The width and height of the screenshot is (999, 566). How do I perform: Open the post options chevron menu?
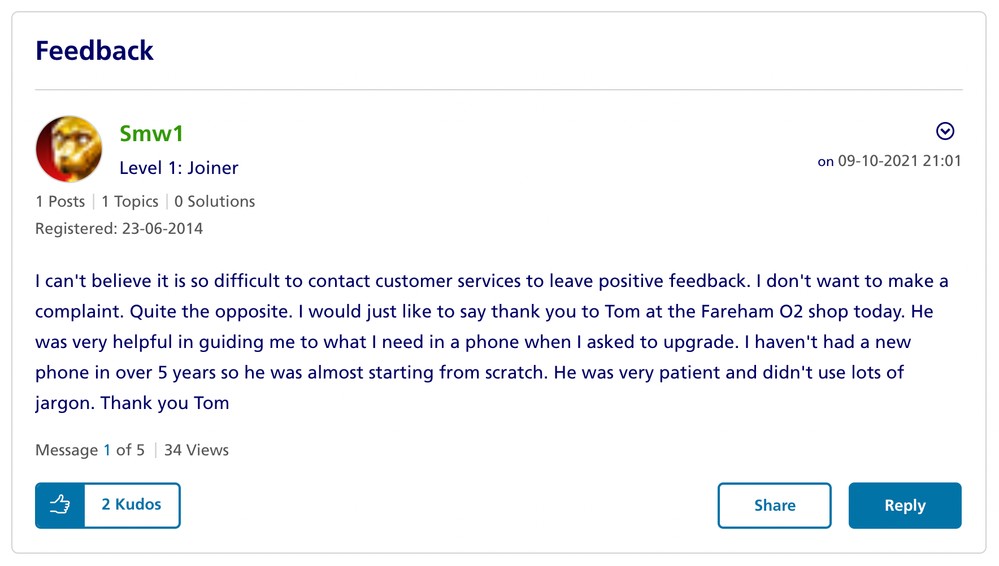[x=944, y=131]
